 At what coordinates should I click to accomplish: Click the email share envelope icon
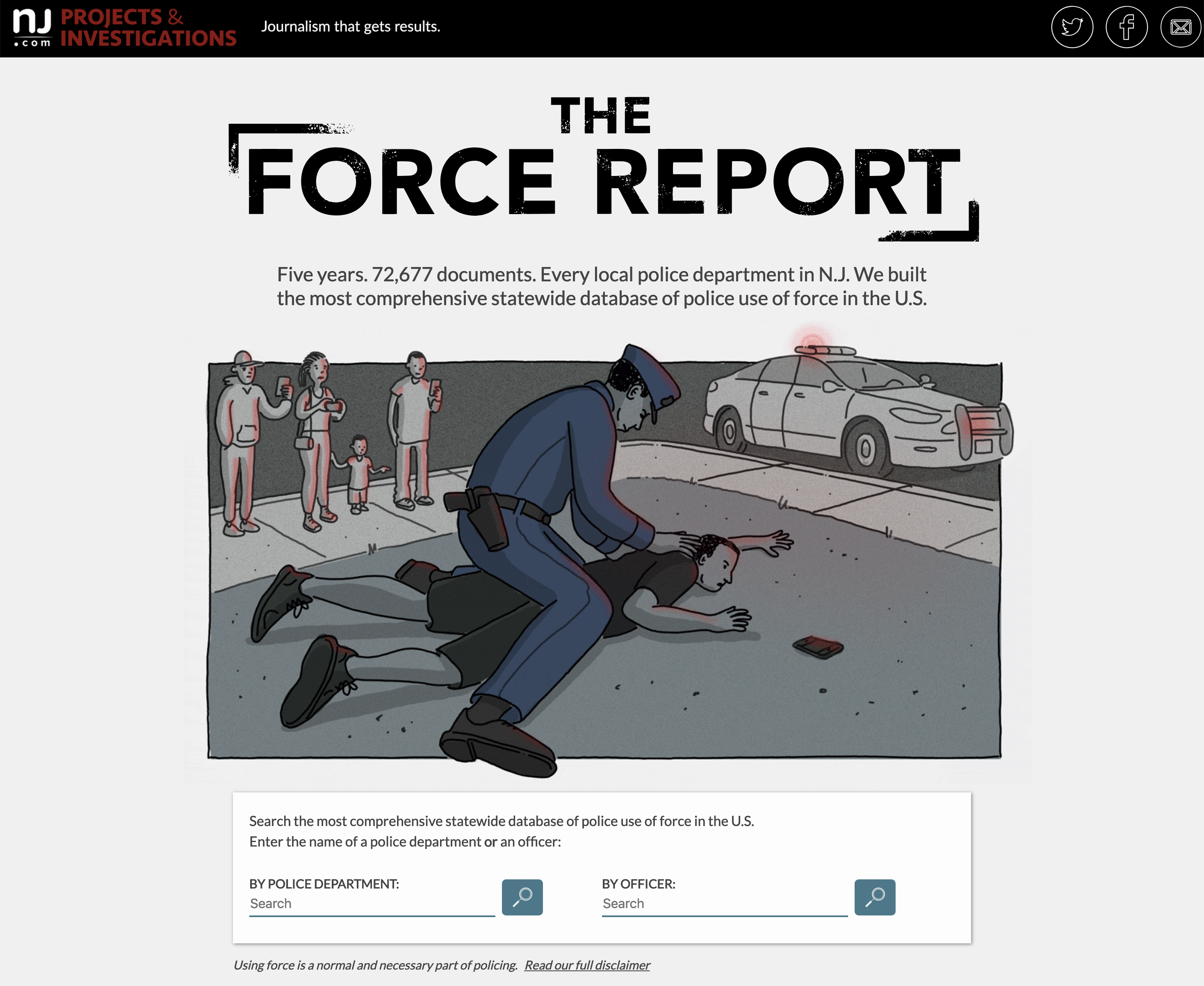(1180, 27)
